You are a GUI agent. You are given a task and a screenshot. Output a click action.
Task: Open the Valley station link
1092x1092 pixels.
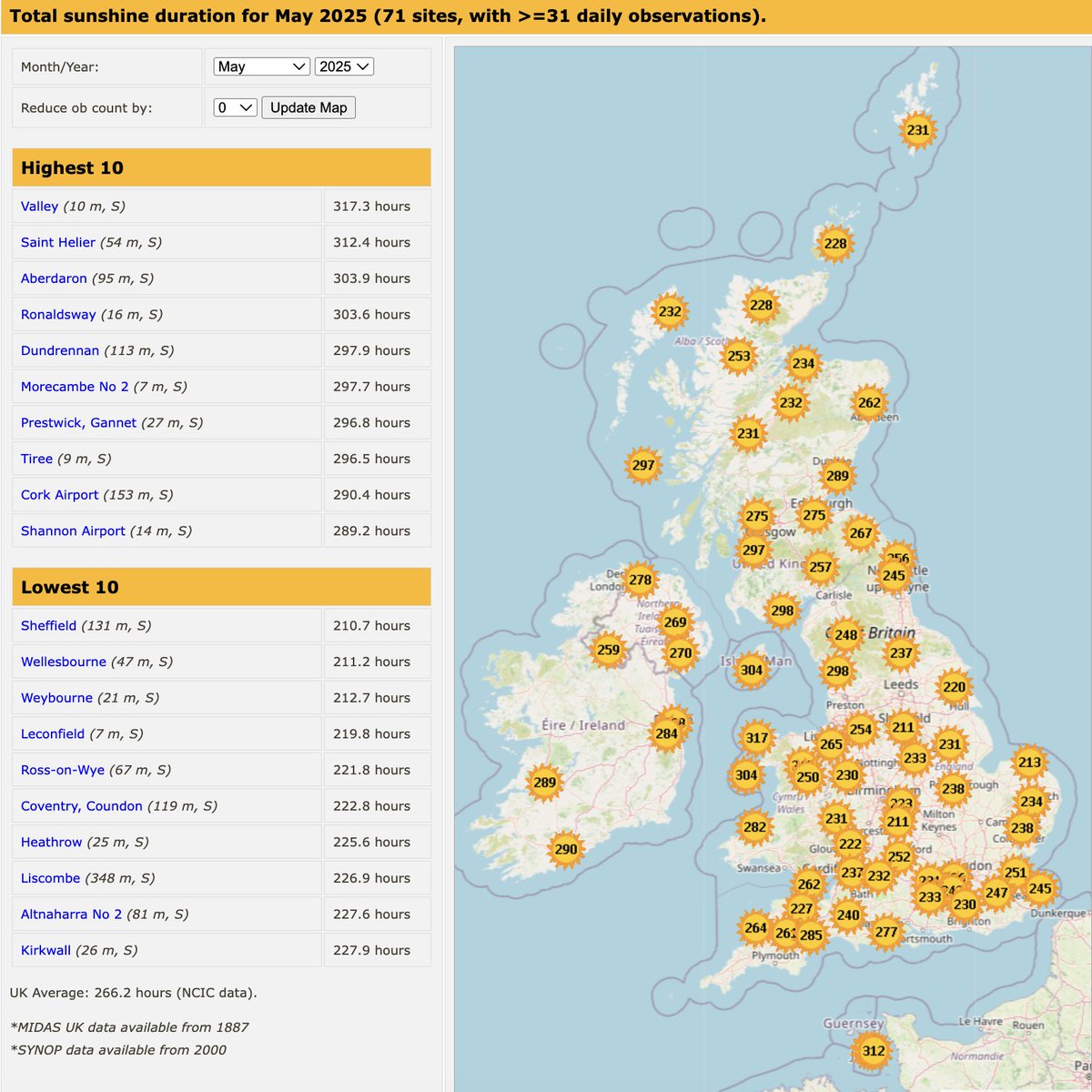39,207
